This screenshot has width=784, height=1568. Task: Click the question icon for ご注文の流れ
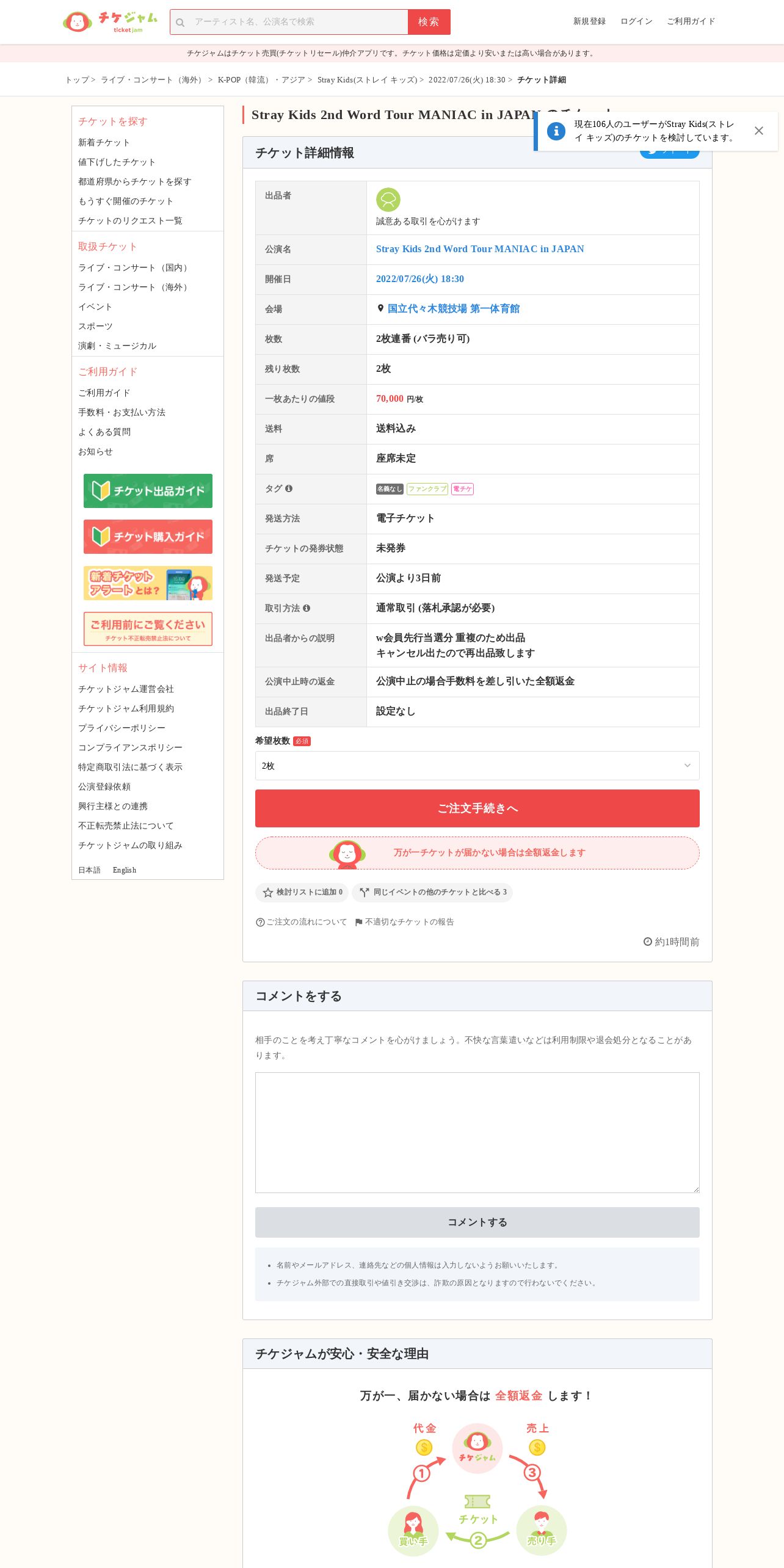260,922
